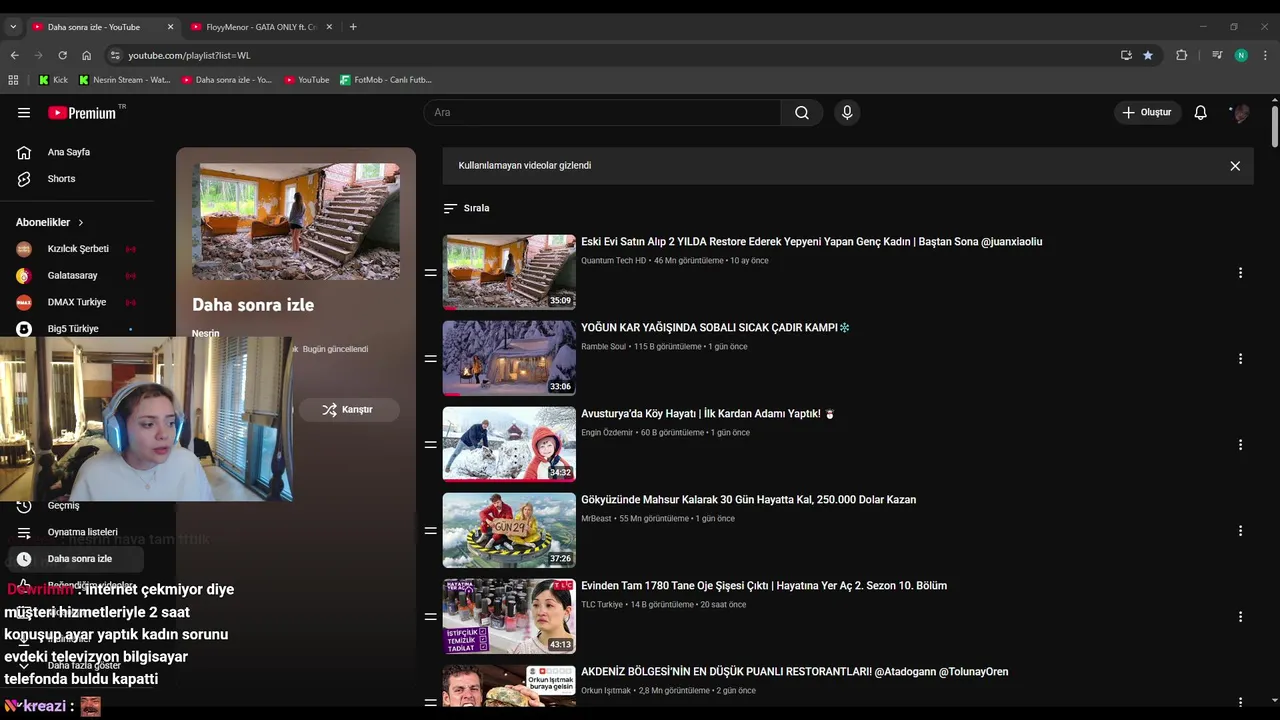Viewport: 1280px width, 720px height.
Task: Click the YouTube Premium logo
Action: [84, 113]
